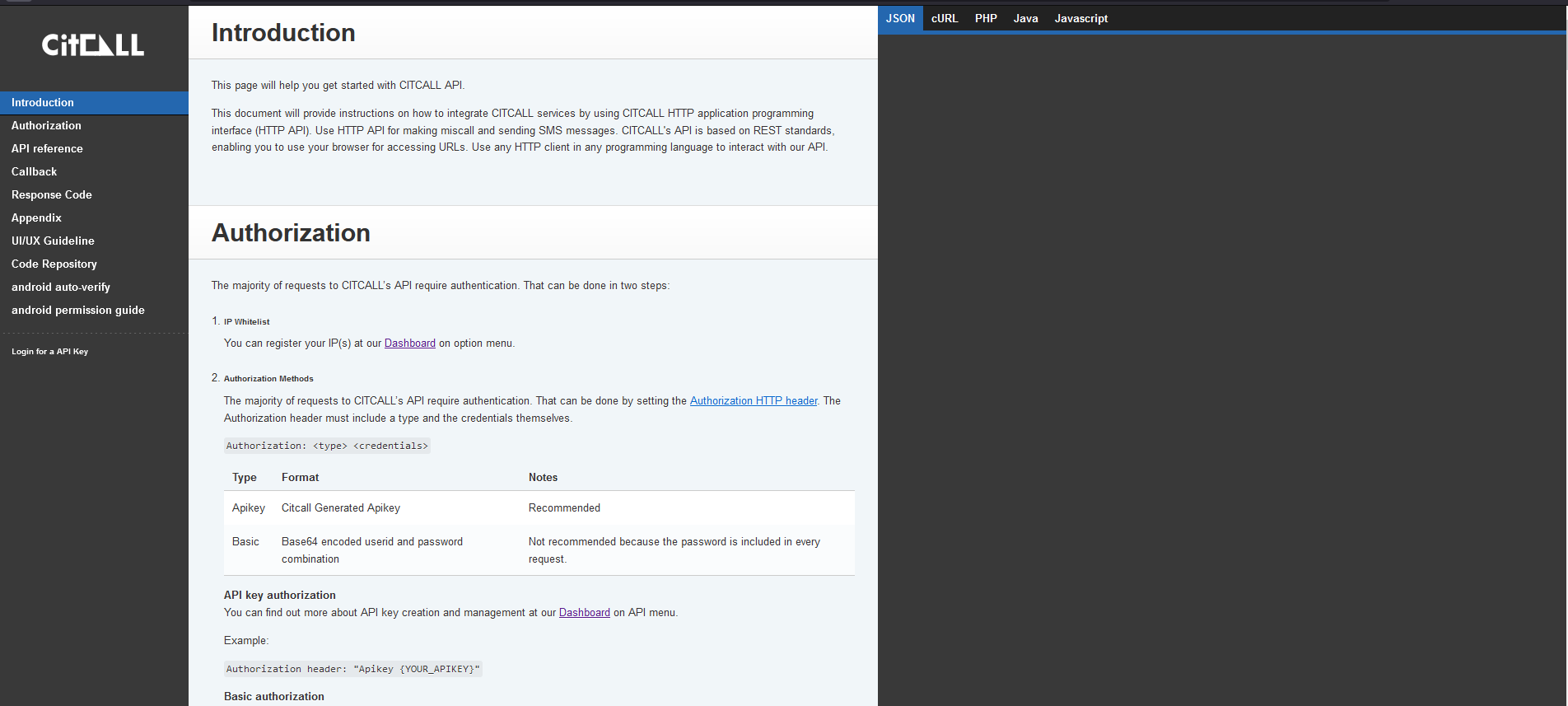
Task: Open Dashboard link under IP Whitelist
Action: pos(410,344)
